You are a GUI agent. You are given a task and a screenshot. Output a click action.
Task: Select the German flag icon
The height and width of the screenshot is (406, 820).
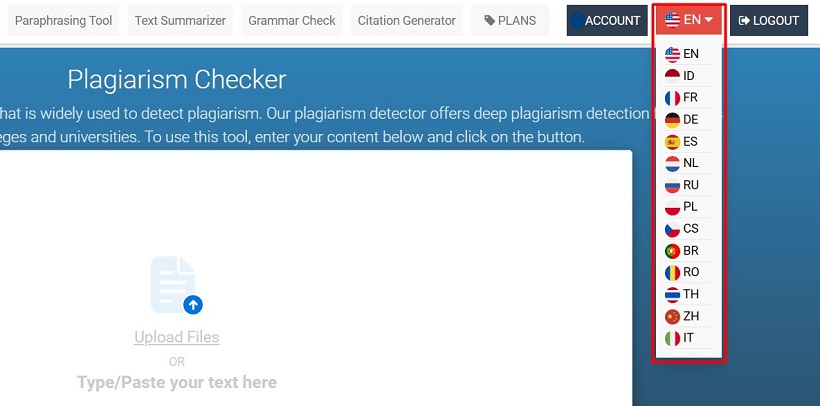(x=673, y=120)
